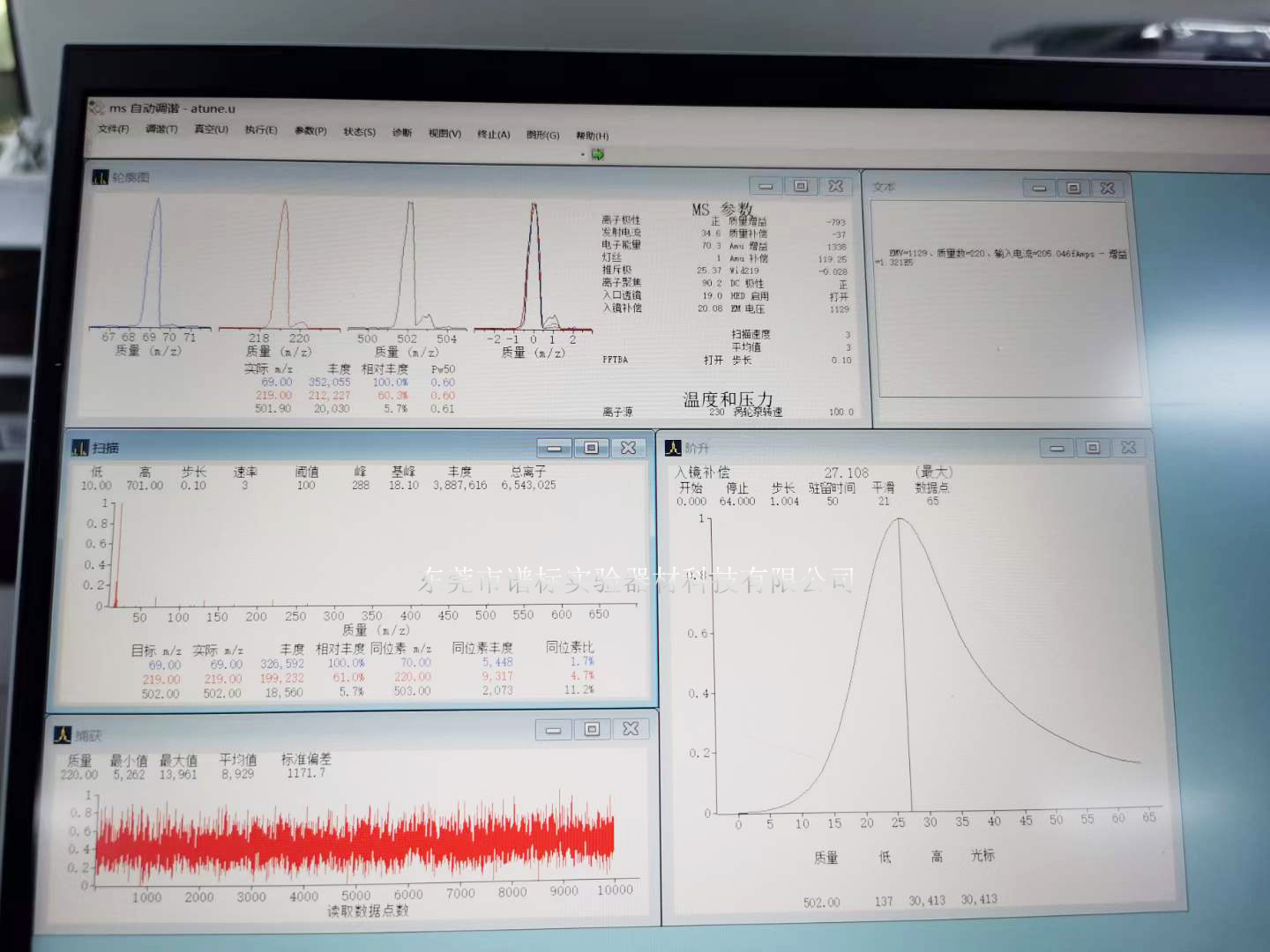Close the 阶升 ramp window
The width and height of the screenshot is (1270, 952).
(1128, 448)
